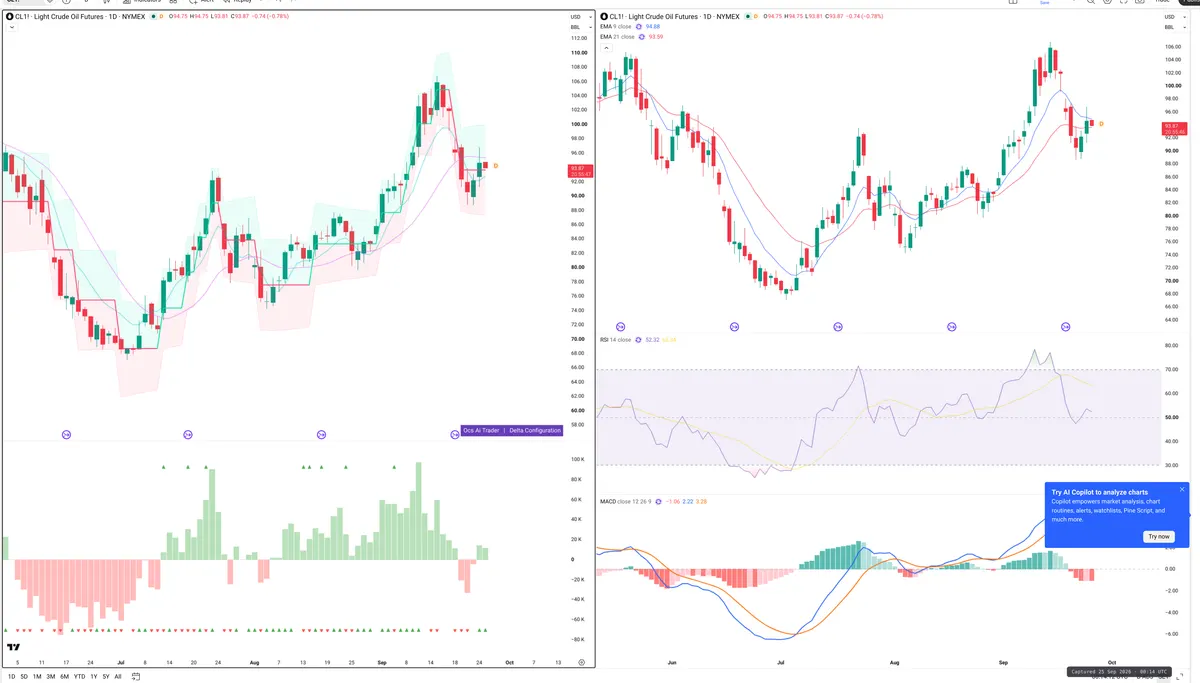Click the EMA 9 close indicator label
Screen dimensions: 1200x683
point(615,27)
